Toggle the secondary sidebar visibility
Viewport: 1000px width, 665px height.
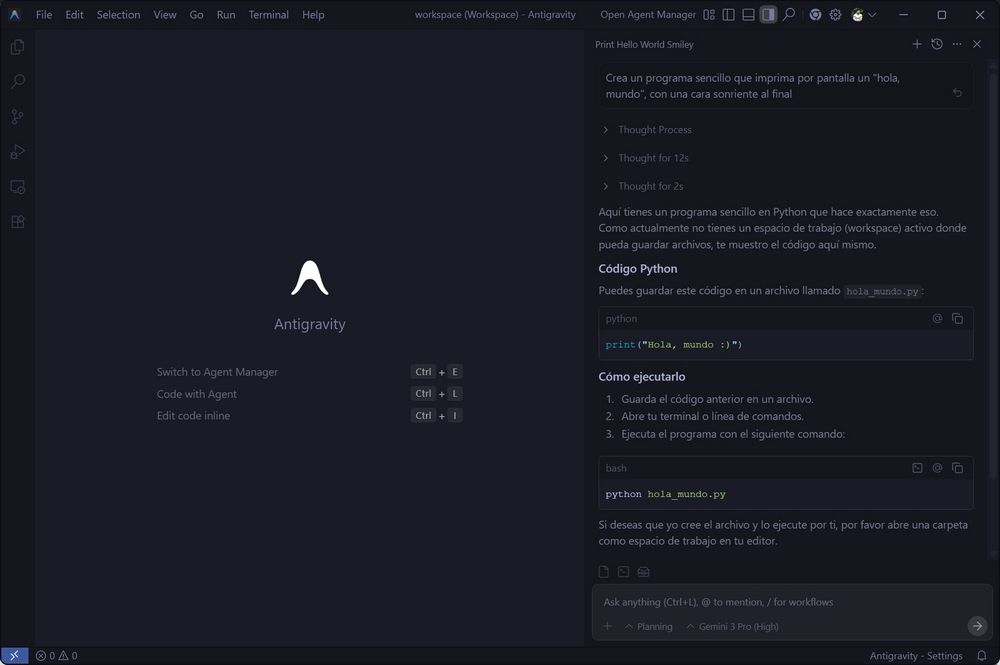click(x=768, y=14)
